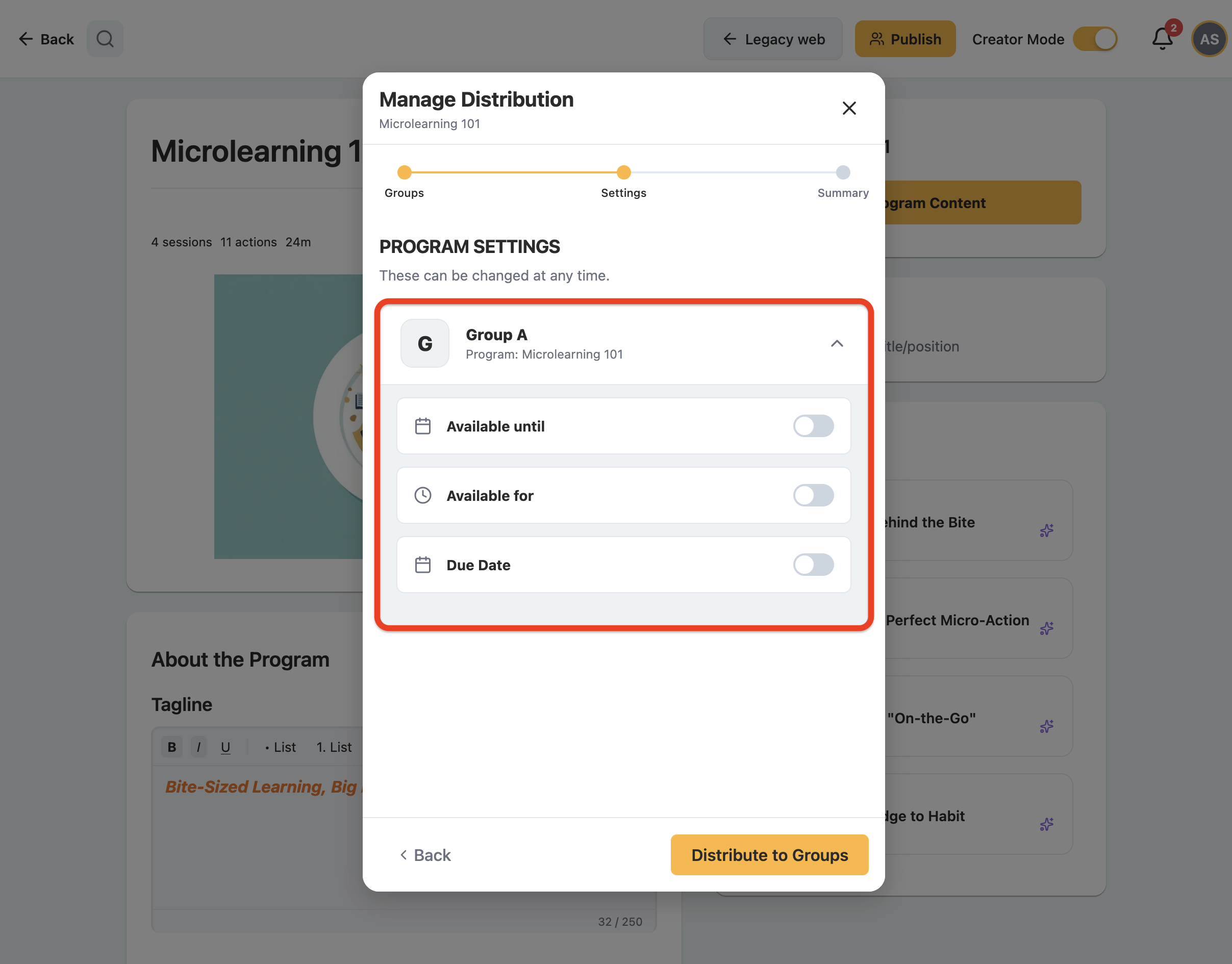Click the search magnifier icon

click(x=105, y=39)
